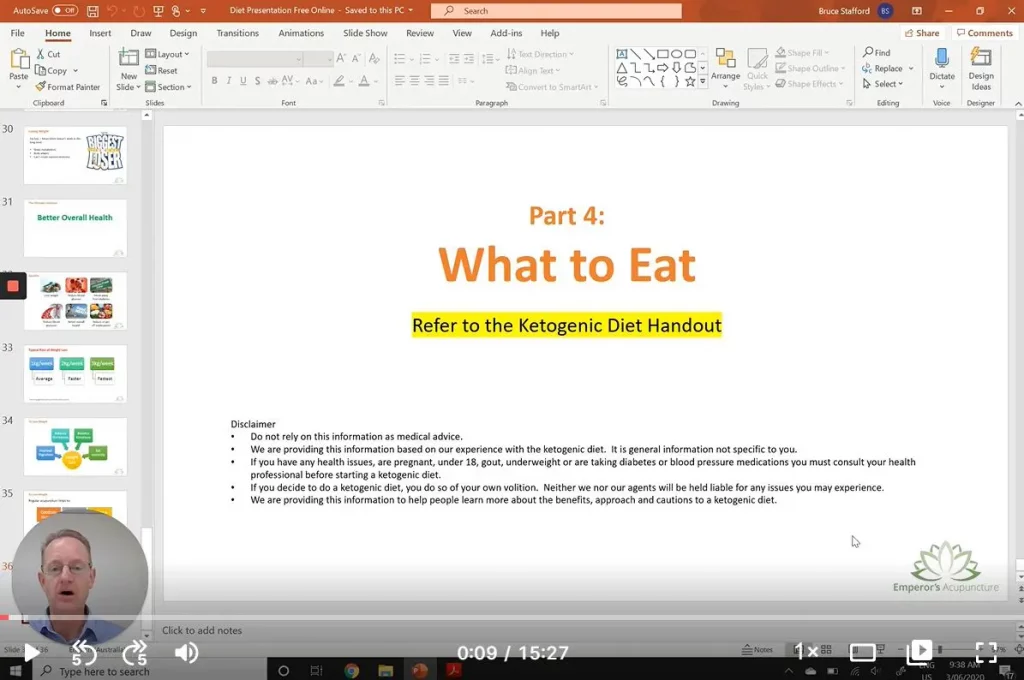Click the New Slide icon

coord(128,59)
